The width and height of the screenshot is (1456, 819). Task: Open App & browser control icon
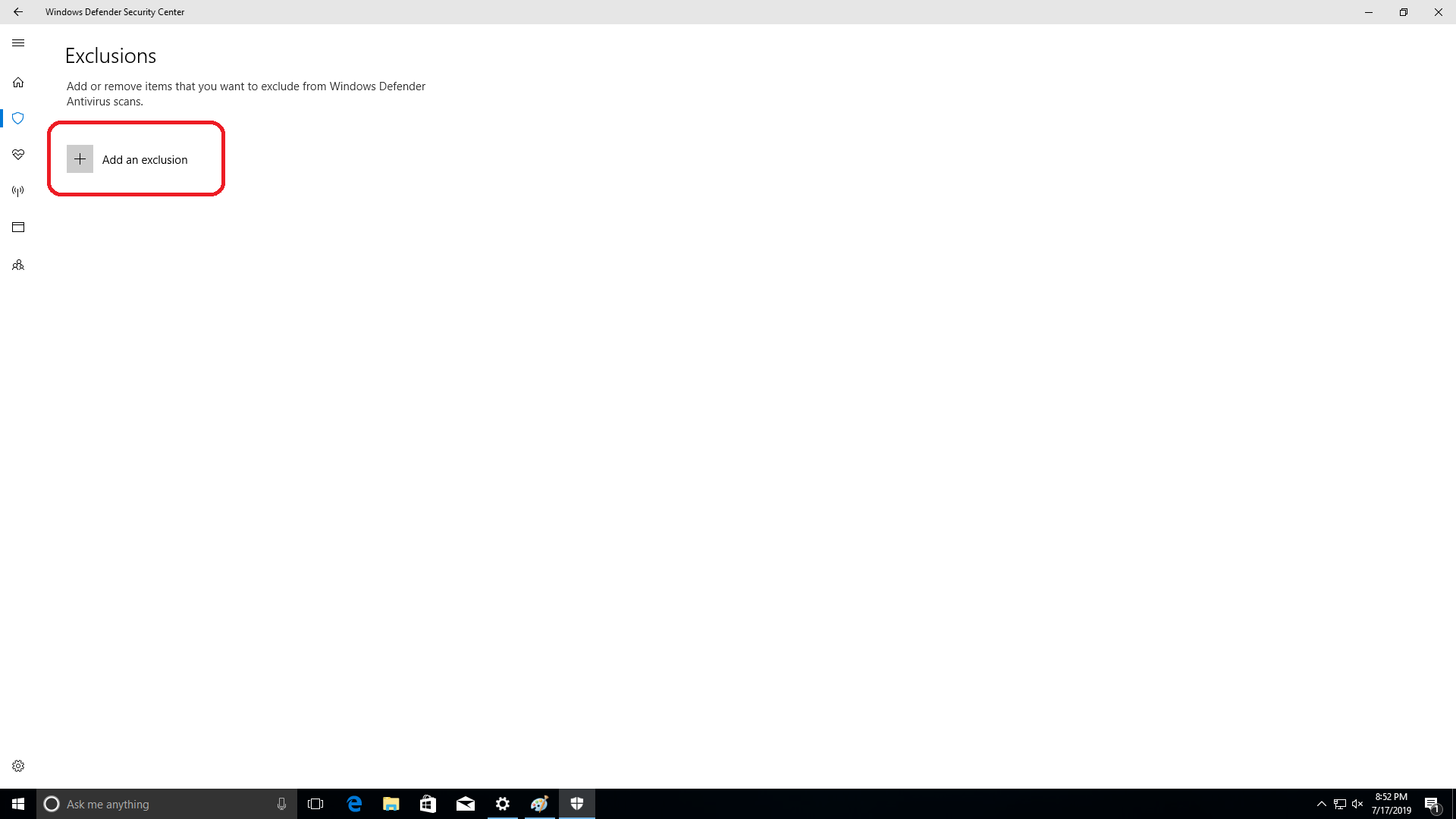pyautogui.click(x=18, y=227)
